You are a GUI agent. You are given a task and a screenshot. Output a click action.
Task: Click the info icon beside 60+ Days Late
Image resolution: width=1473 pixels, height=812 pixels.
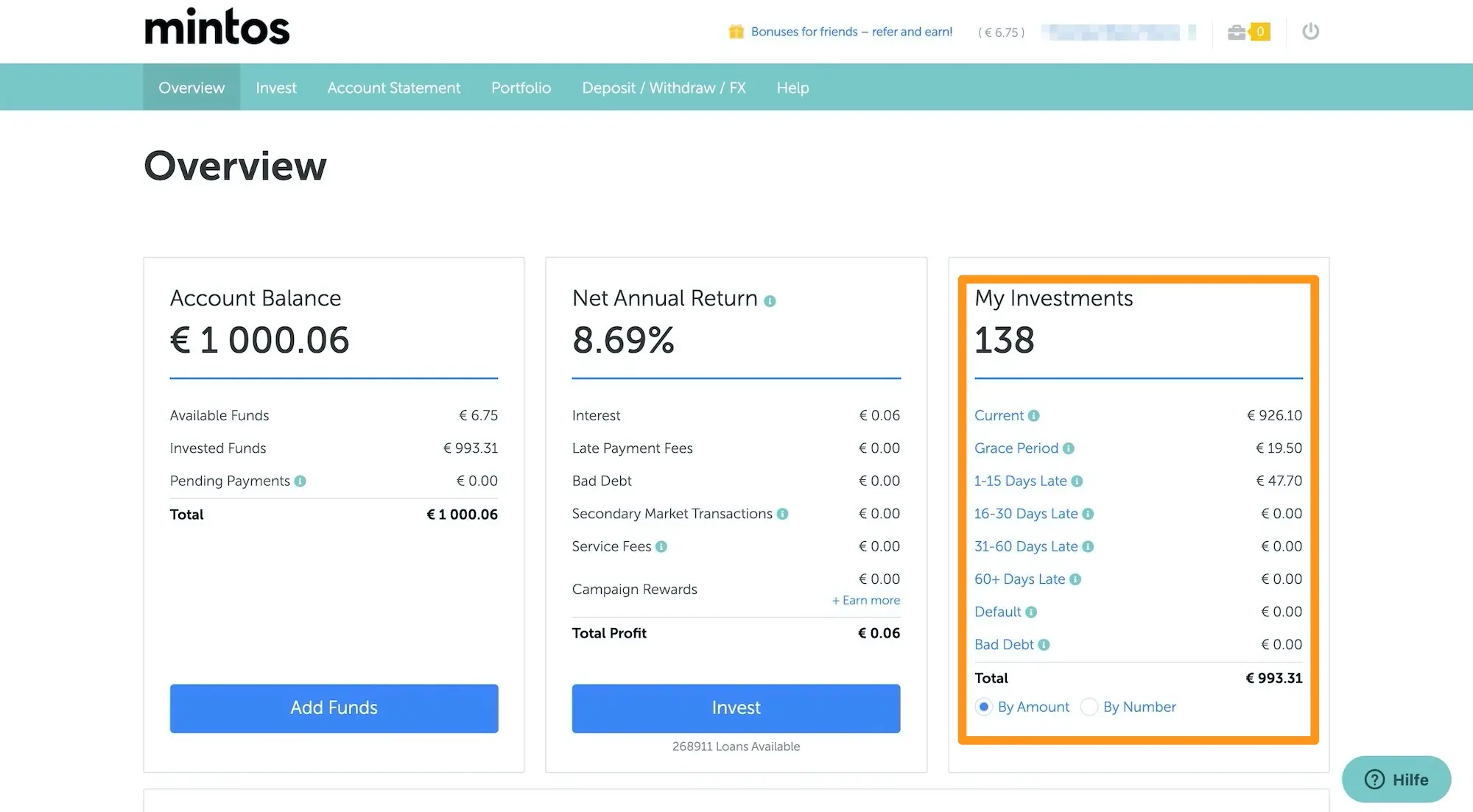coord(1075,579)
